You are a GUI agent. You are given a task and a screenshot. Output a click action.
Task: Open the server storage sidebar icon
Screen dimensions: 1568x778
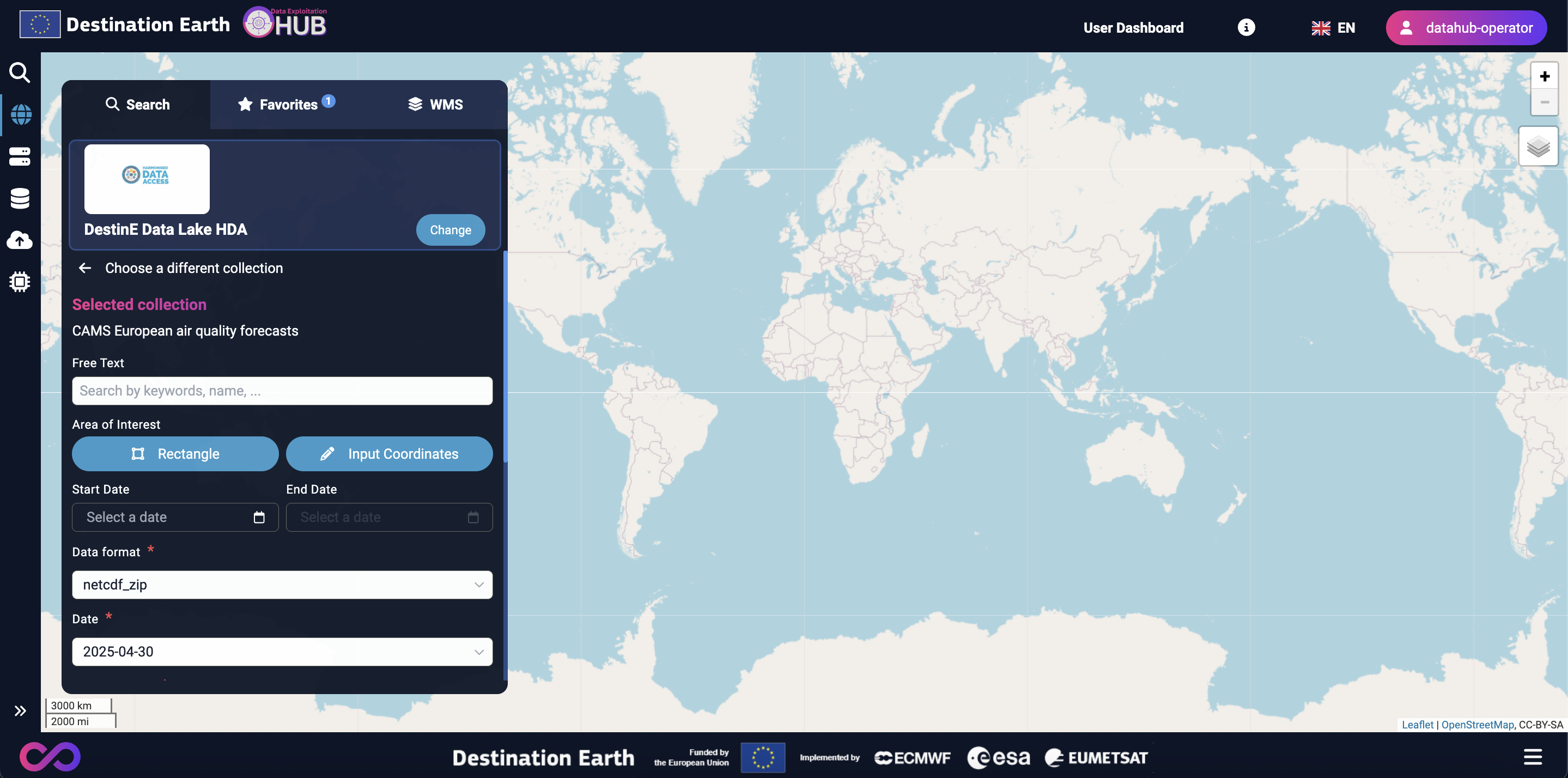(20, 156)
